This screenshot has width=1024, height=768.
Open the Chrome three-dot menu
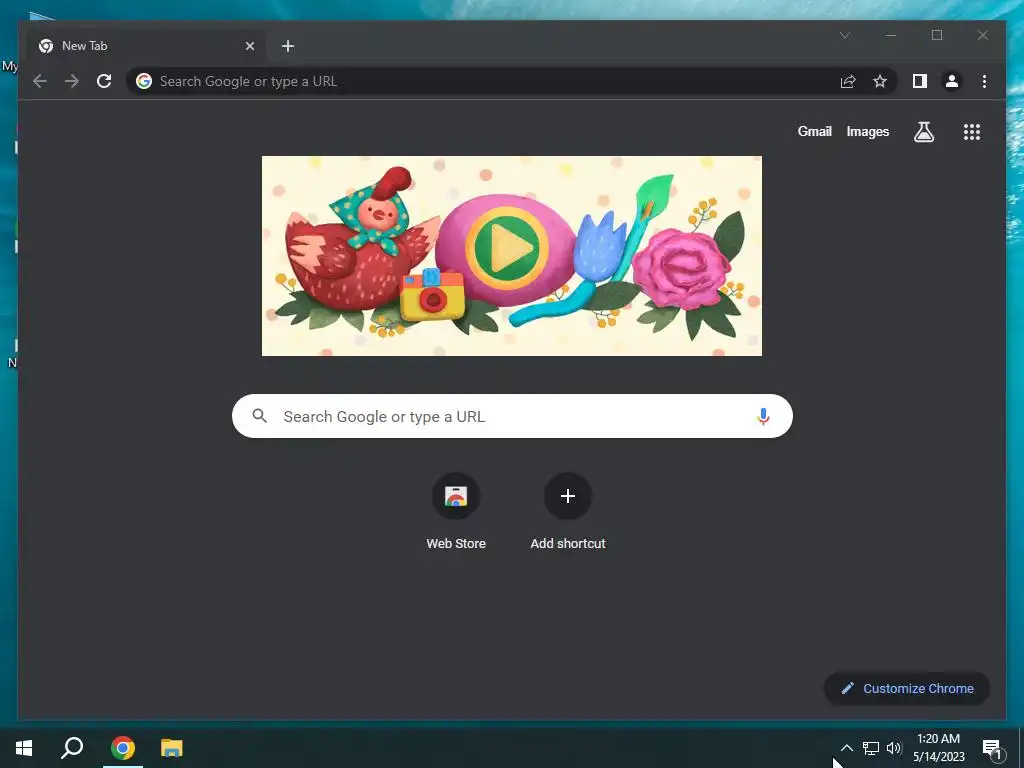(x=984, y=81)
